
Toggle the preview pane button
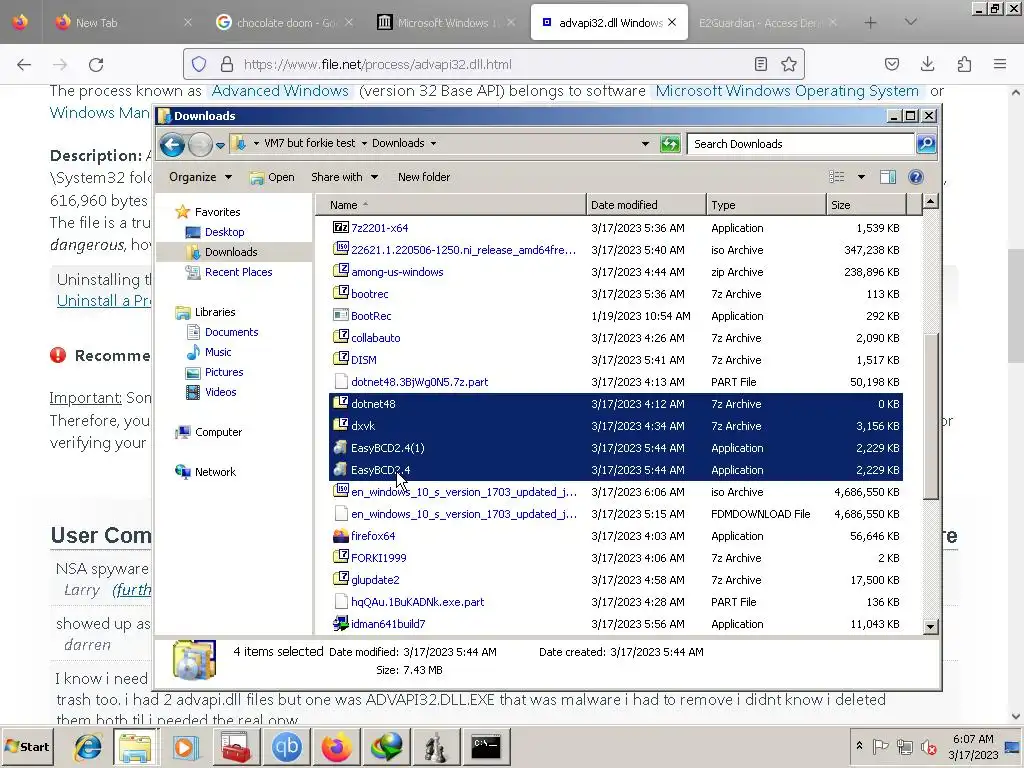(888, 177)
